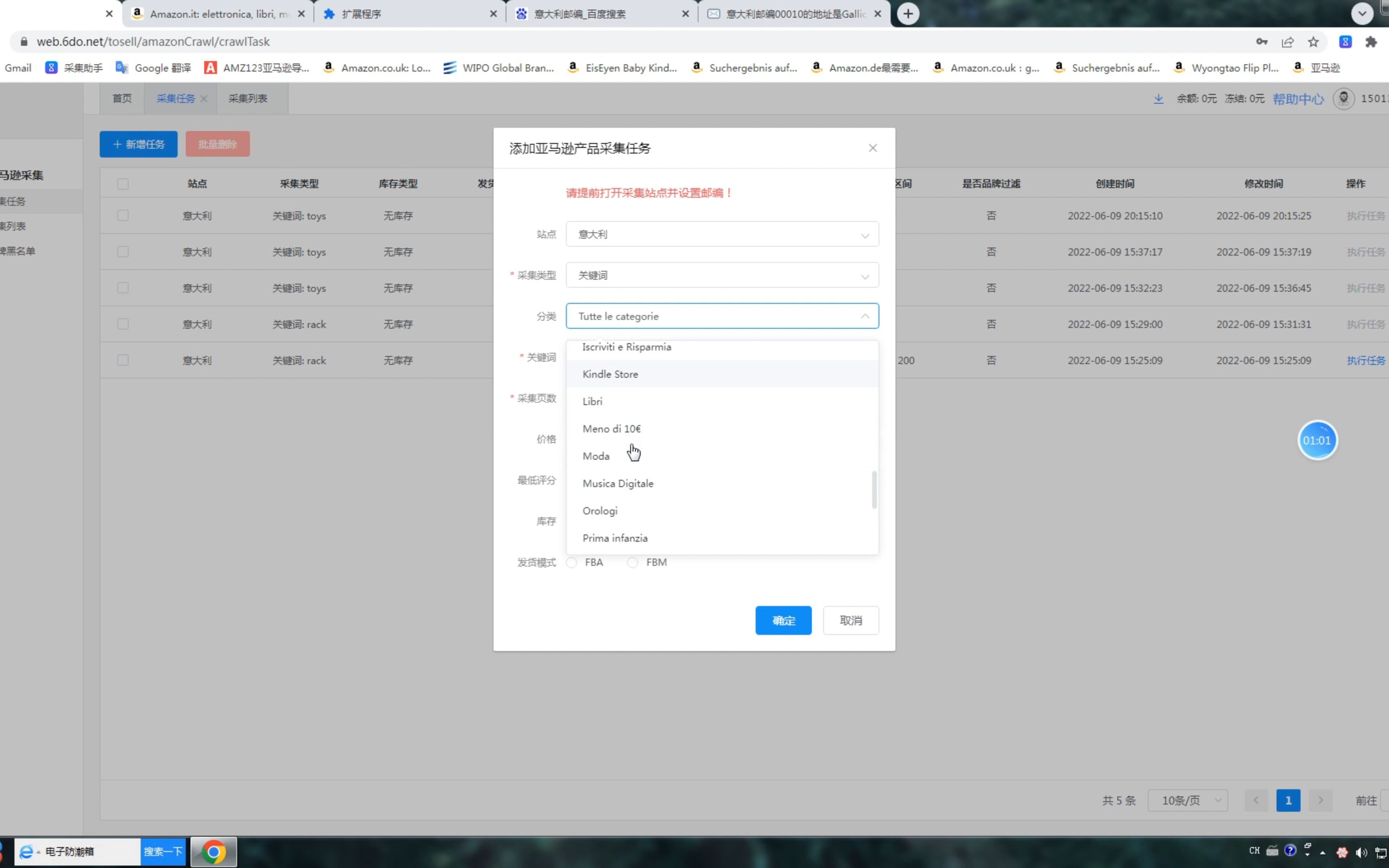Click the taskbar volume speaker icon

pos(1361,852)
